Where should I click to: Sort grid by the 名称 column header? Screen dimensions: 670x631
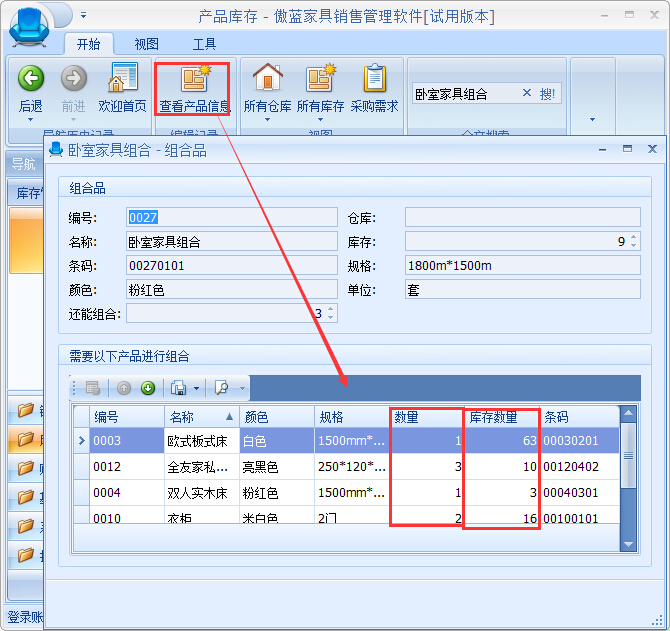tap(200, 417)
